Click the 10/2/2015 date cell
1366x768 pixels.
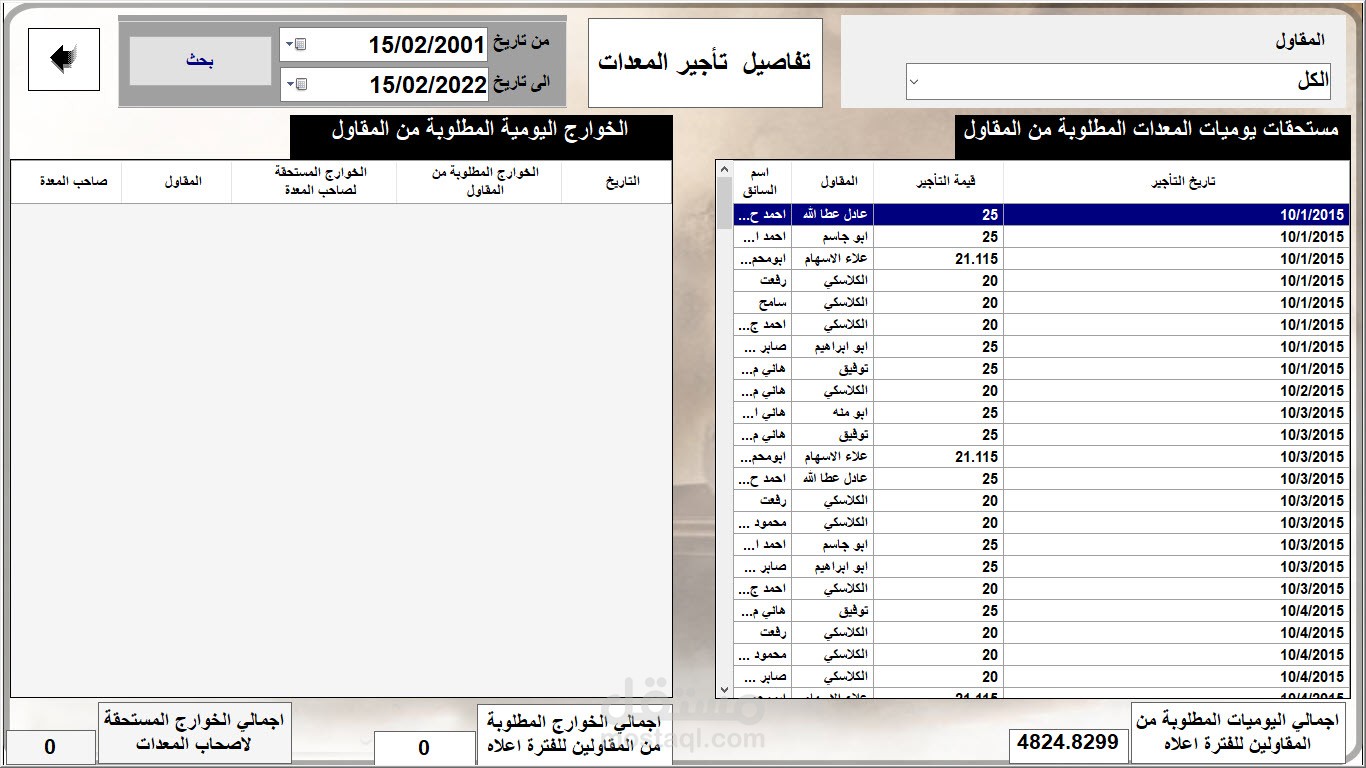[1175, 391]
